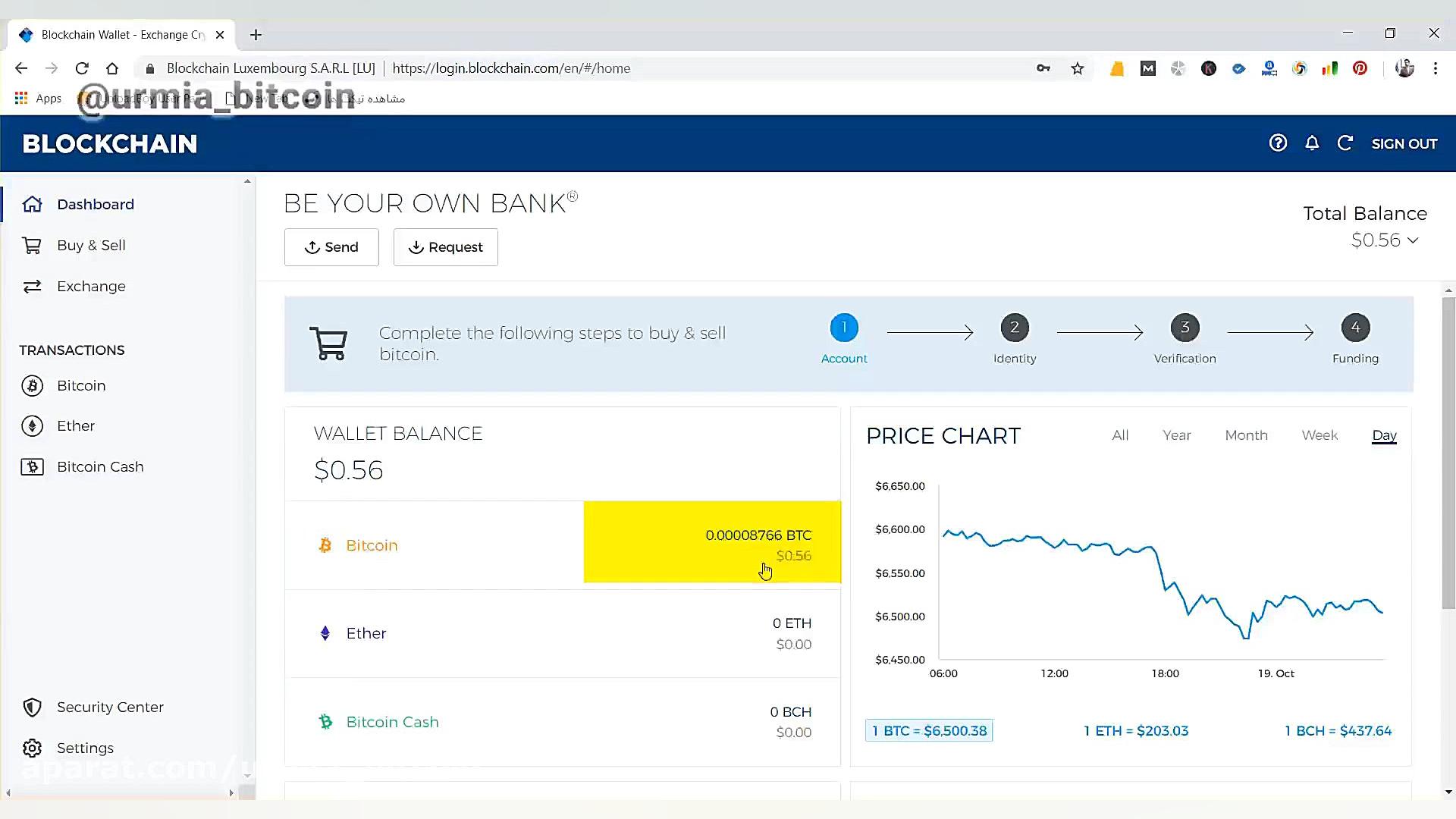Click the Settings label in sidebar
Screen dimensions: 1456x819
click(85, 748)
